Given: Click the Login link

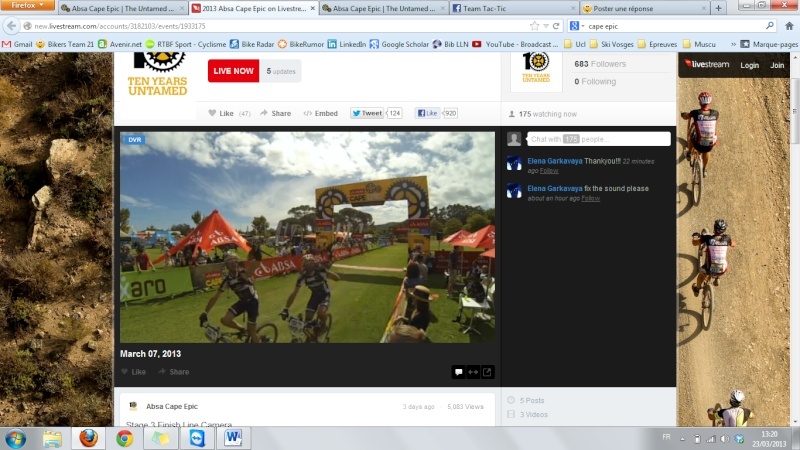Looking at the screenshot, I should click(x=749, y=65).
